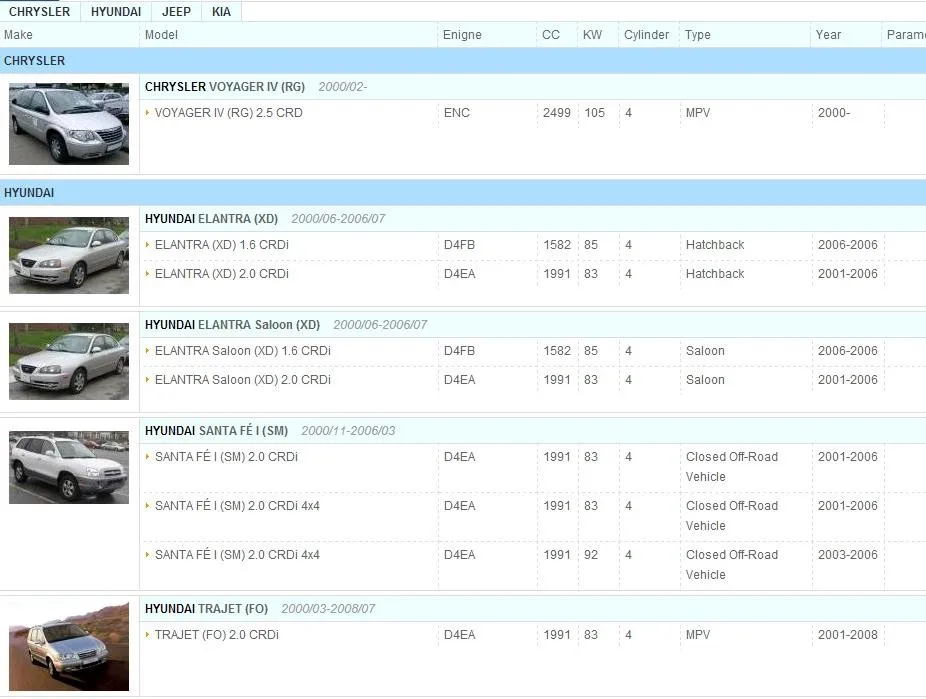Screen dimensions: 926x699
Task: Click date range 2000/03-2008/07 beside Trajet
Action: pos(328,609)
